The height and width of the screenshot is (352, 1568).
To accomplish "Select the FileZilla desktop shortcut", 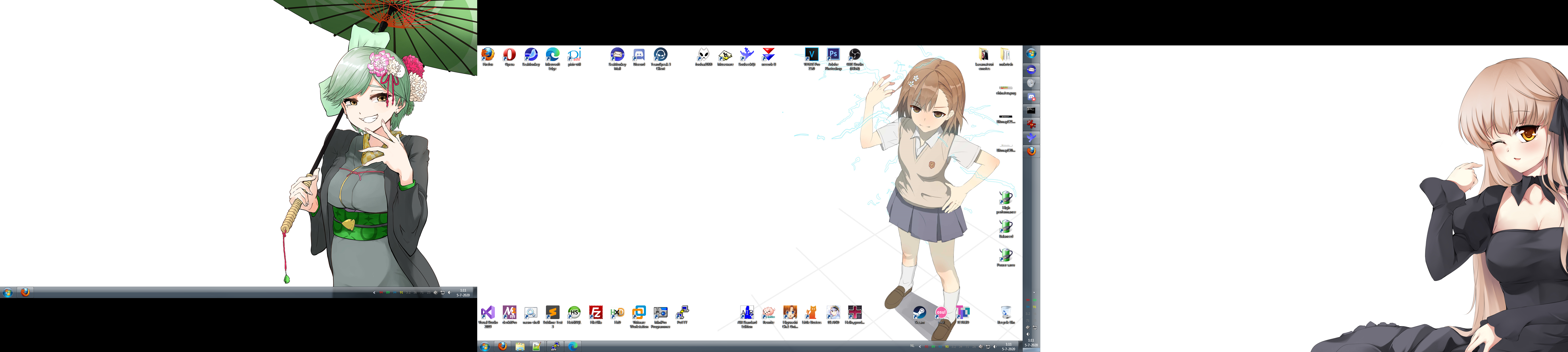I will click(596, 315).
